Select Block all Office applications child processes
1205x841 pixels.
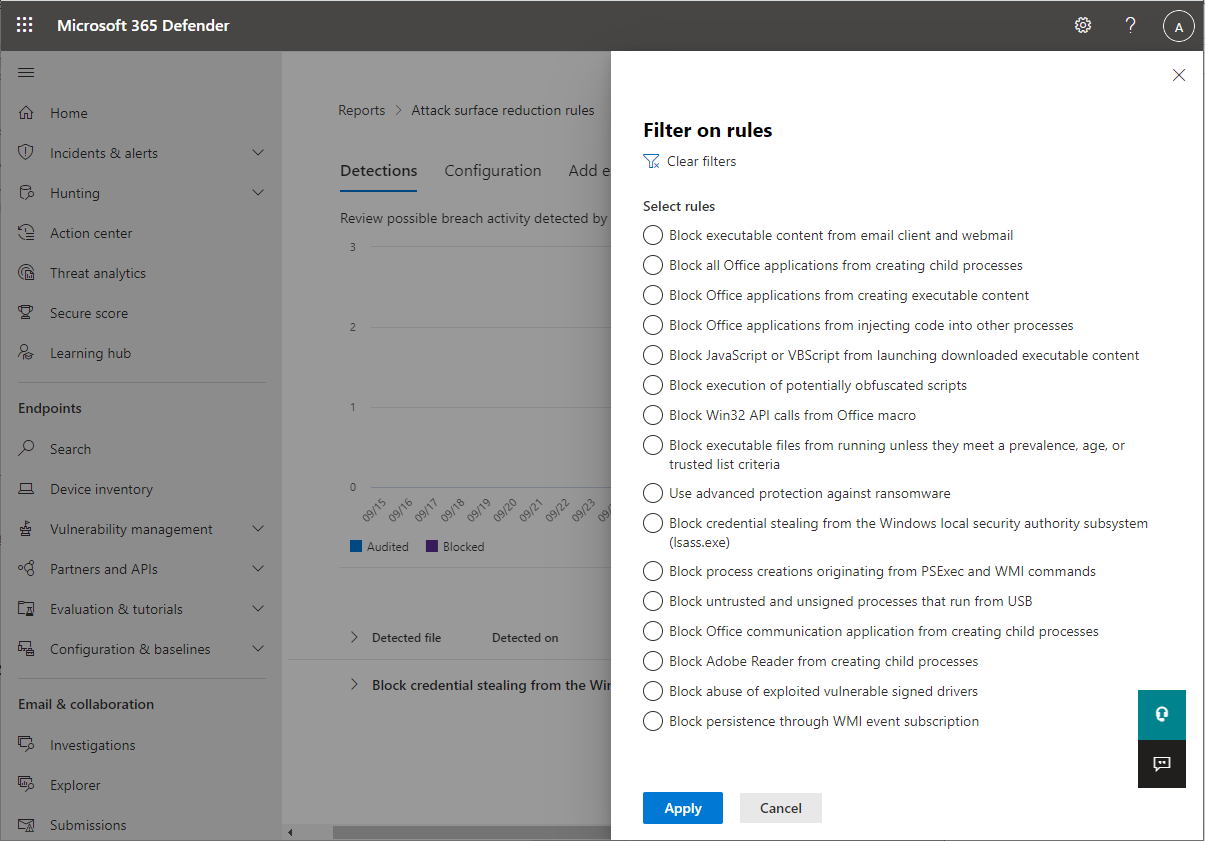pyautogui.click(x=653, y=265)
